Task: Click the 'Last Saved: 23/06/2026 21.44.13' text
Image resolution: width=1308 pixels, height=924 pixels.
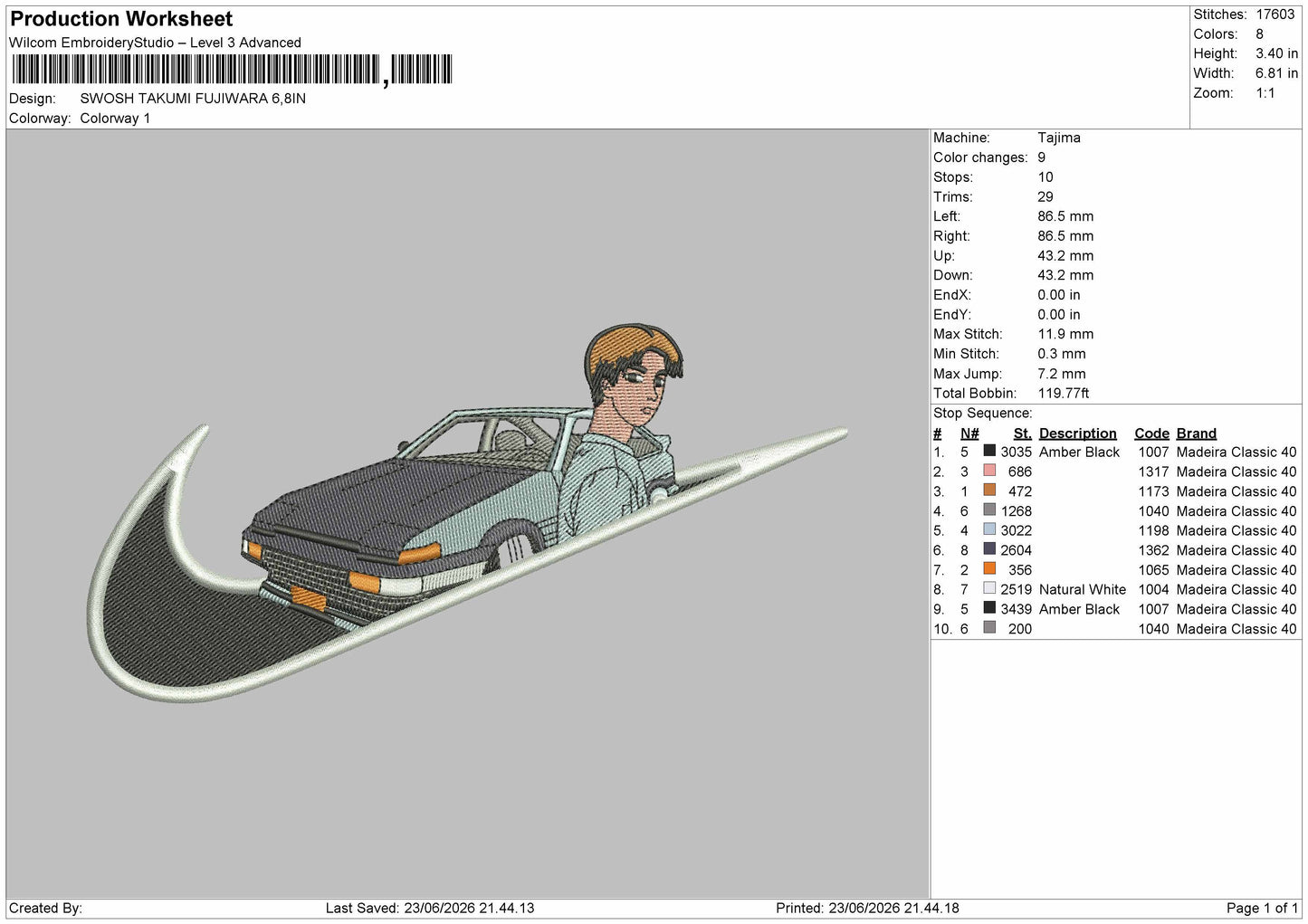Action: pyautogui.click(x=430, y=908)
